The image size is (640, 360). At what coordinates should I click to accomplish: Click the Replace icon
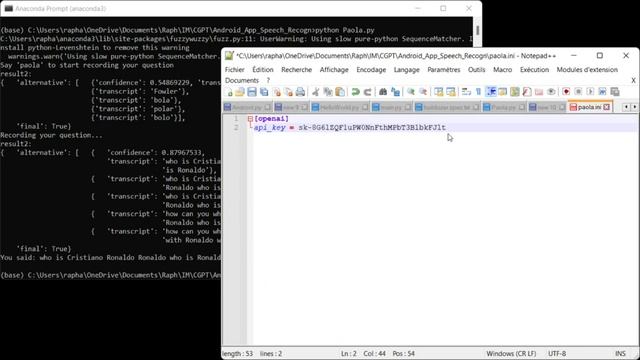click(x=396, y=92)
